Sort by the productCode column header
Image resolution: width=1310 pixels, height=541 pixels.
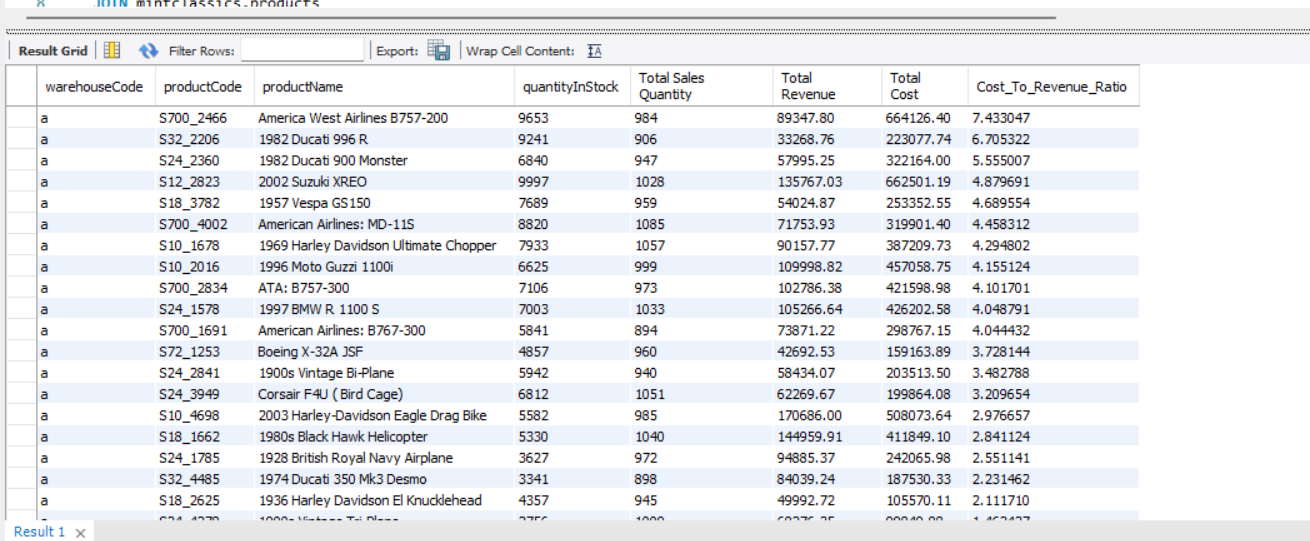(202, 87)
